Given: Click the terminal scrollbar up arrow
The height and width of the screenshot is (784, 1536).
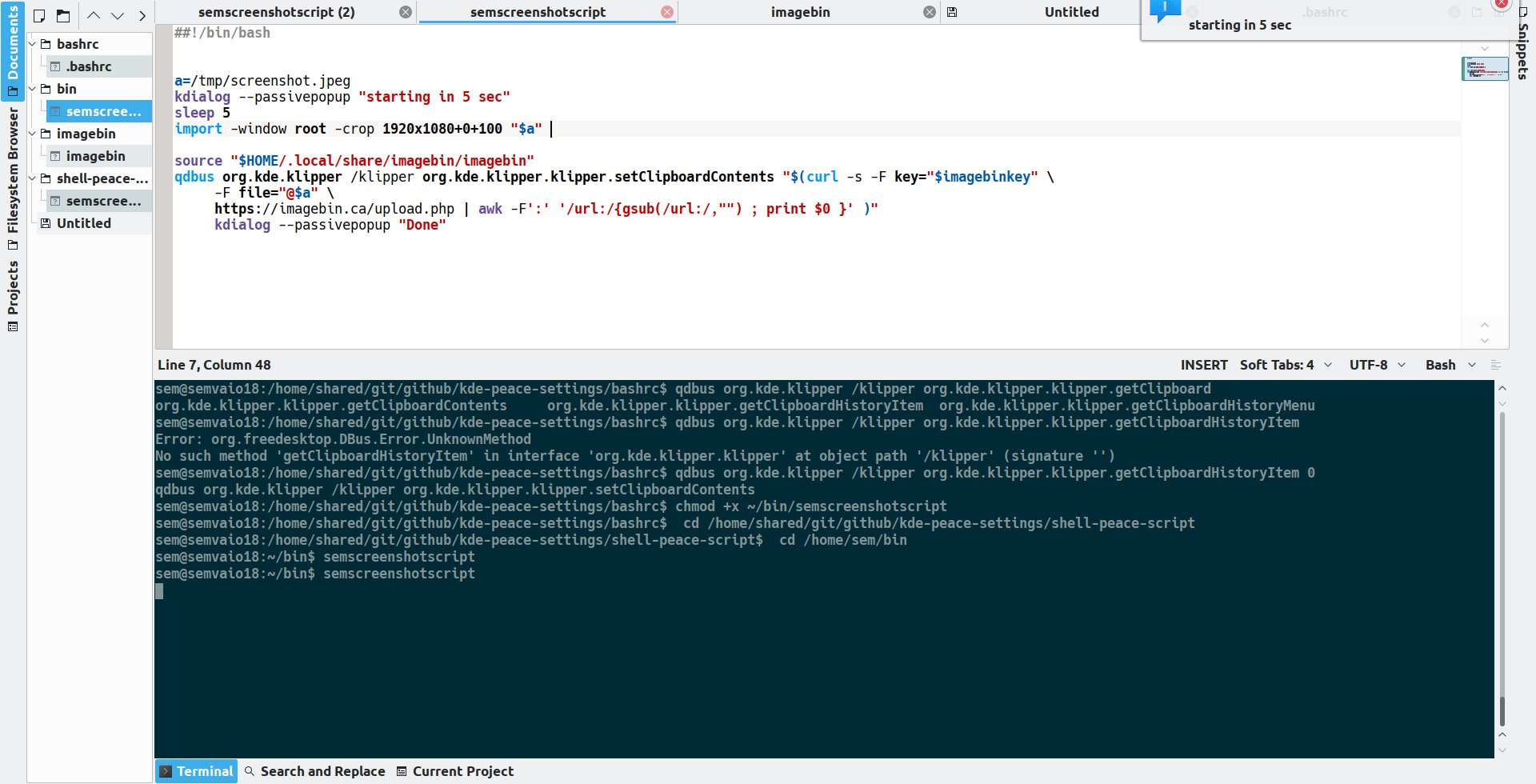Looking at the screenshot, I should [x=1502, y=387].
